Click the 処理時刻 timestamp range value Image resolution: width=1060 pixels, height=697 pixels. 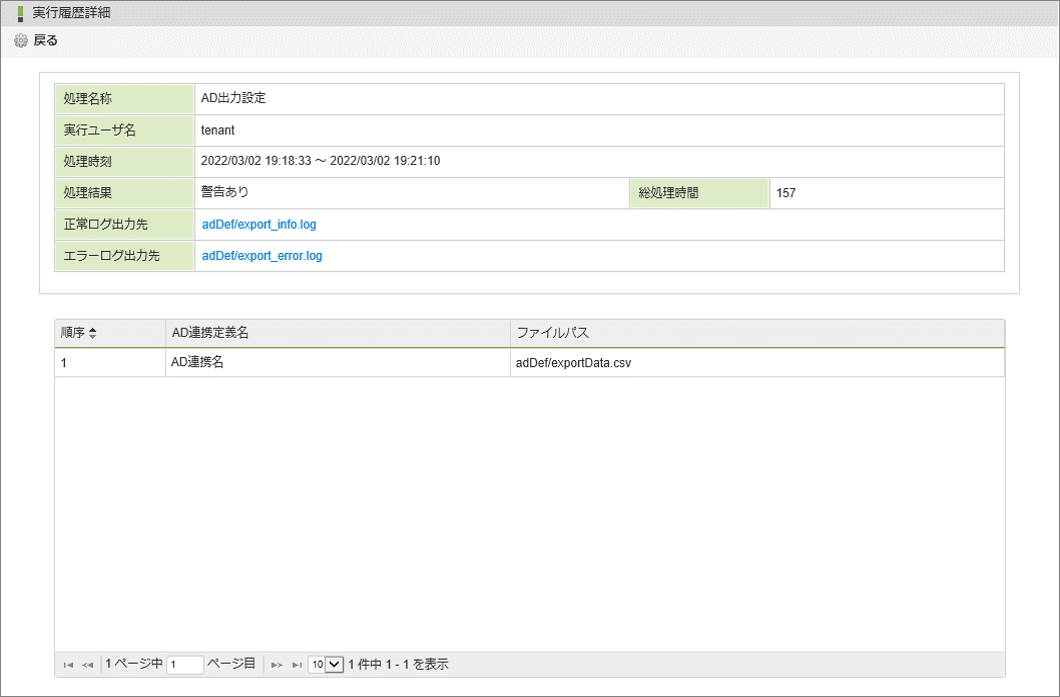coord(321,161)
